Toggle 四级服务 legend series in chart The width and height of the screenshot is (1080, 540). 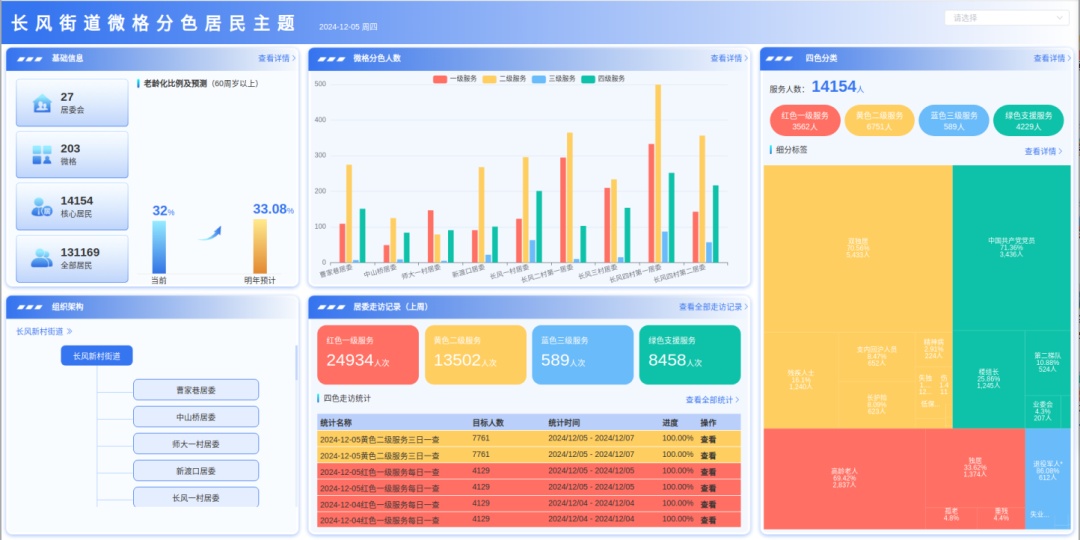(x=603, y=79)
